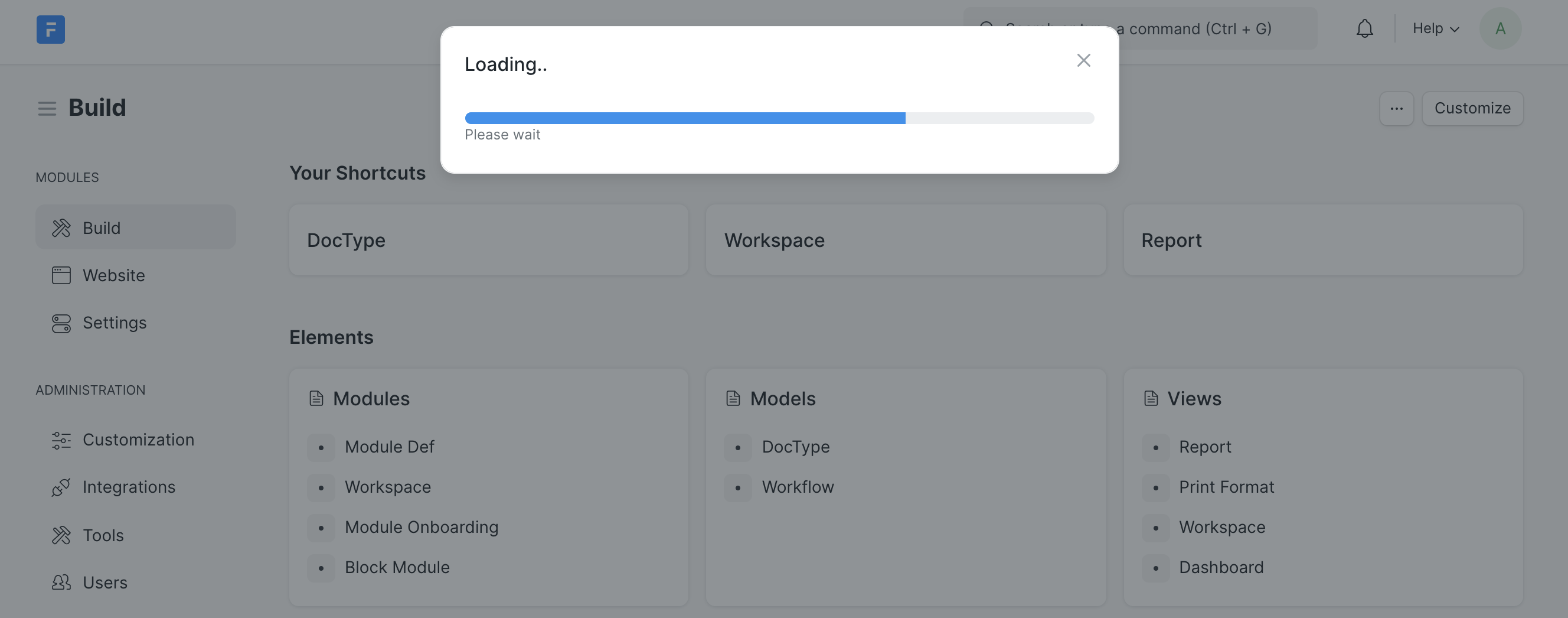Close the Loading dialog

click(1083, 60)
